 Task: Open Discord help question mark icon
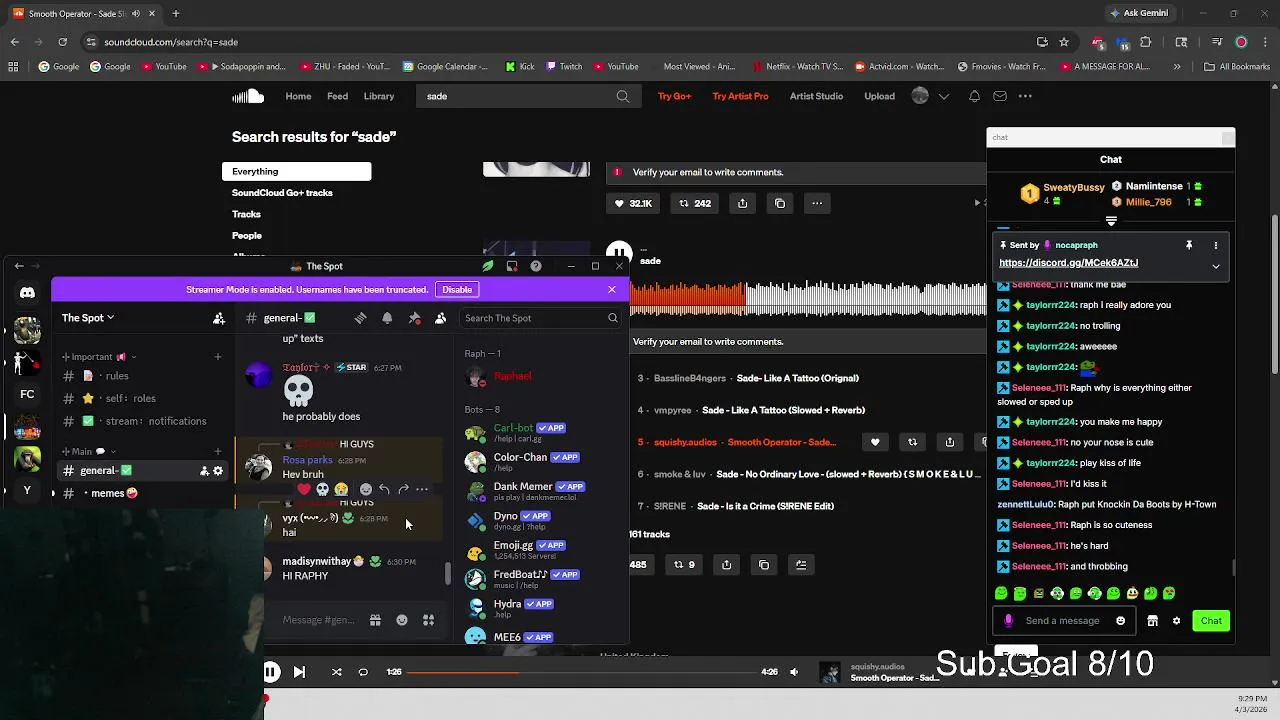536,266
